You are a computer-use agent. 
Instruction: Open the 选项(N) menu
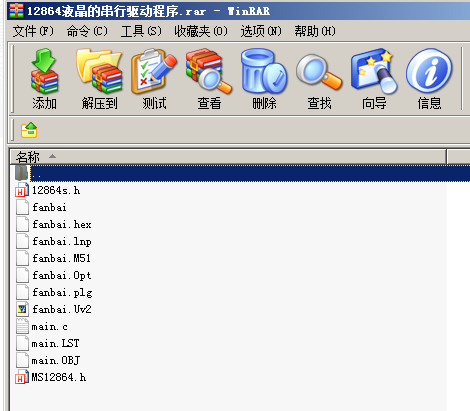click(261, 31)
